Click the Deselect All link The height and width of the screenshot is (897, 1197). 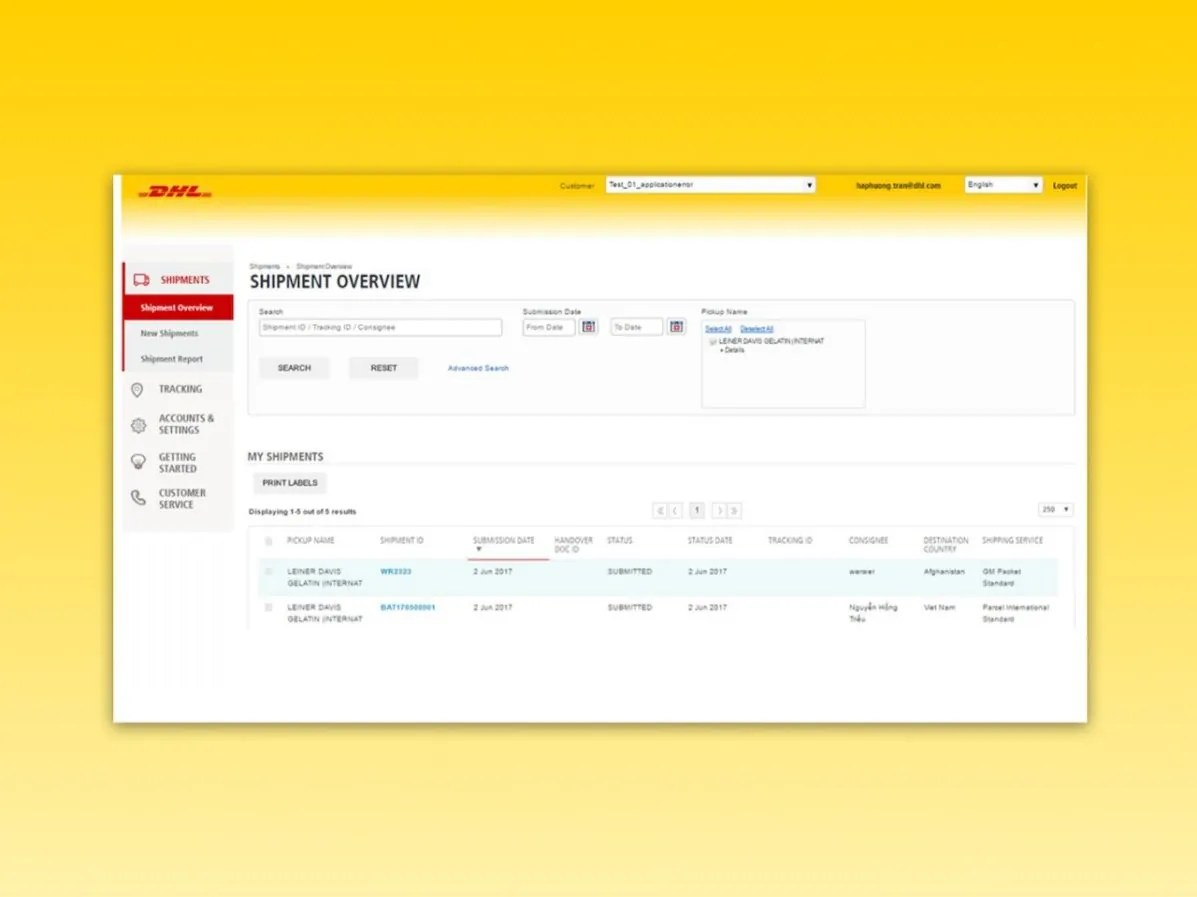757,329
